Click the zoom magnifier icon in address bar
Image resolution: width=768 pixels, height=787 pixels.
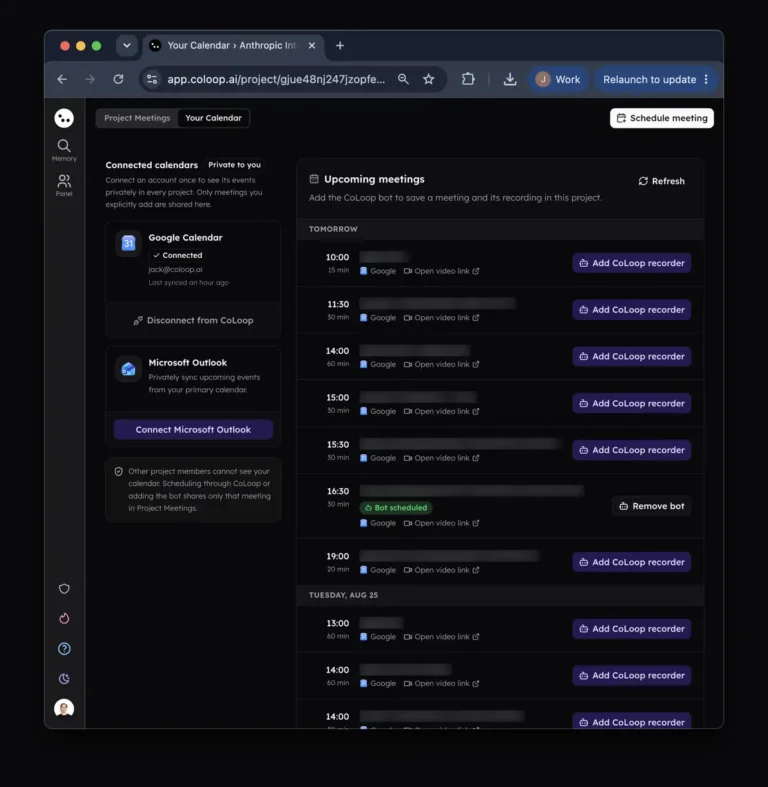(x=403, y=79)
